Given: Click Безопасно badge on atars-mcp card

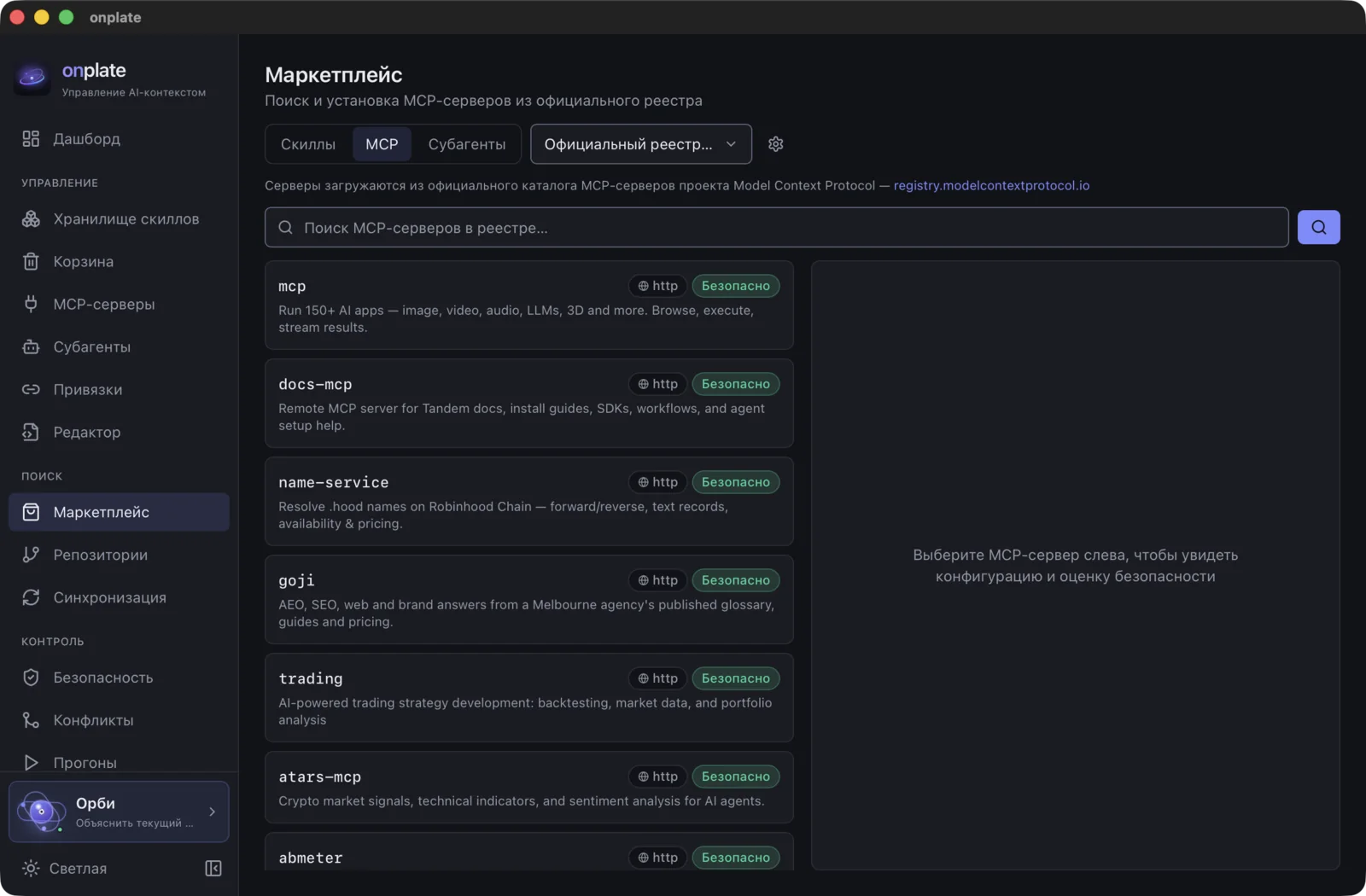Looking at the screenshot, I should tap(735, 777).
